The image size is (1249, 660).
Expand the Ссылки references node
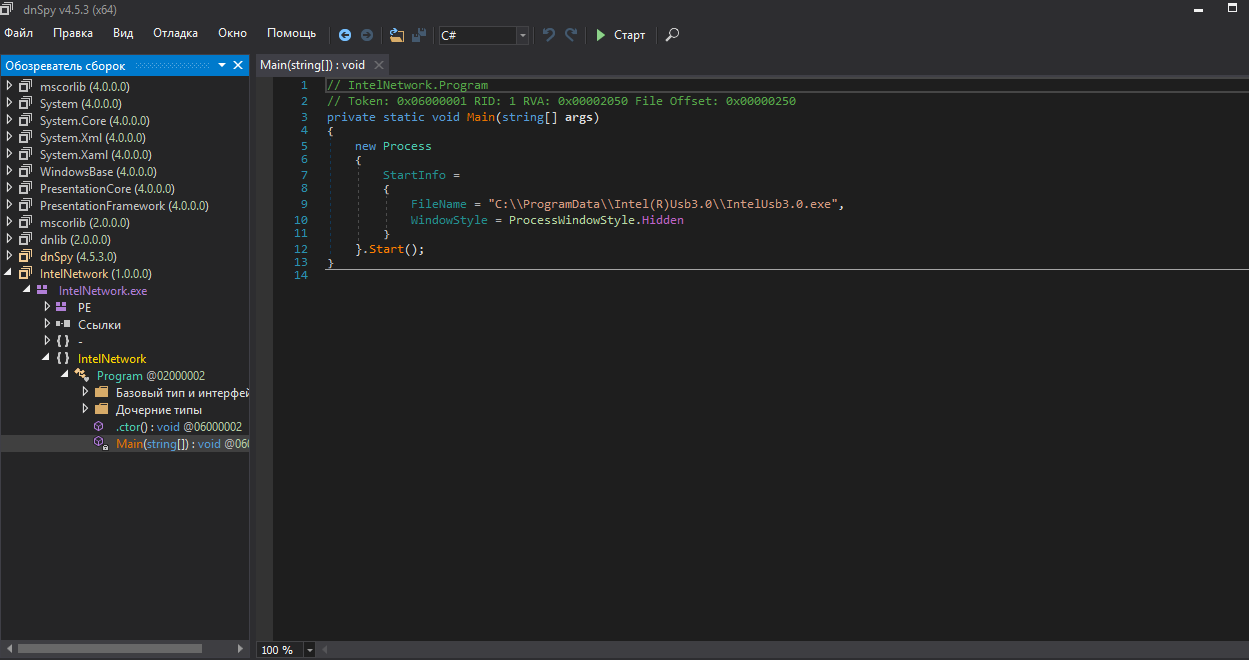click(47, 324)
